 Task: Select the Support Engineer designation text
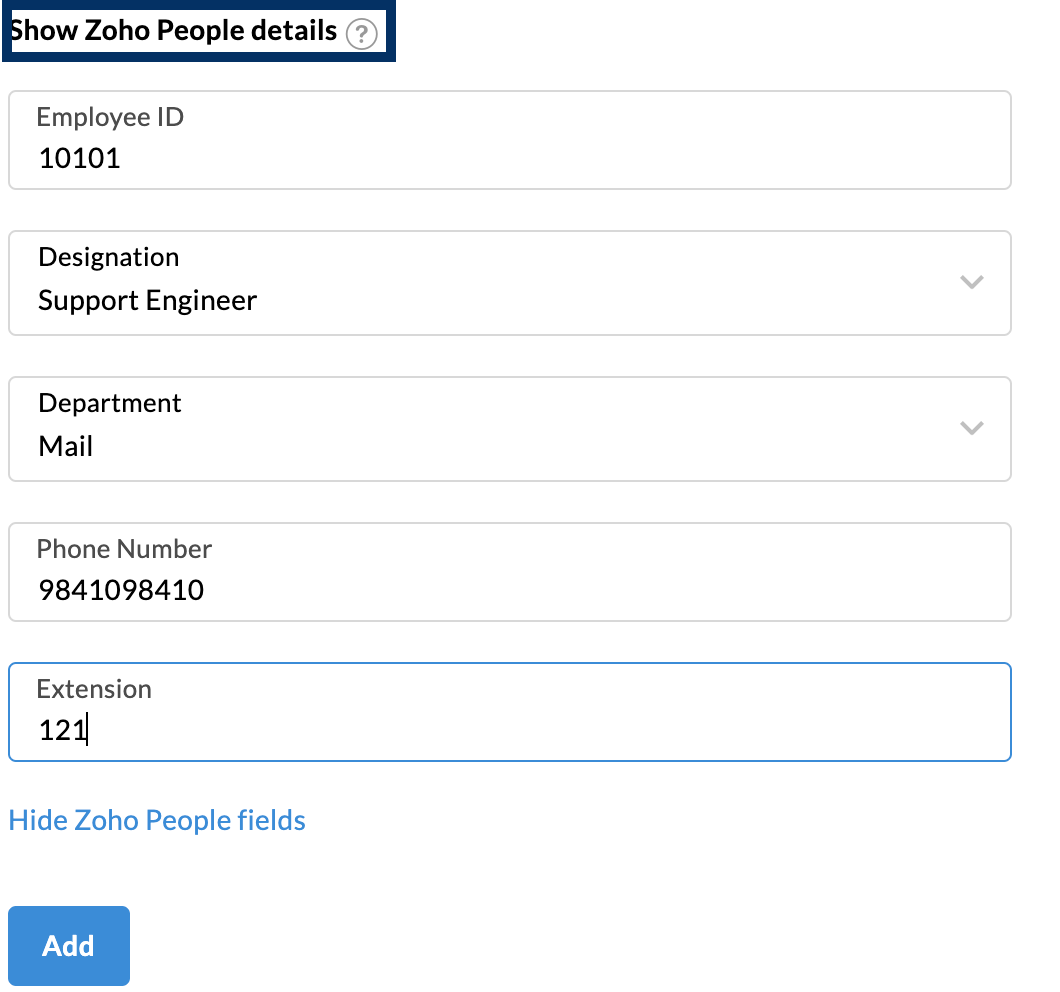click(147, 300)
